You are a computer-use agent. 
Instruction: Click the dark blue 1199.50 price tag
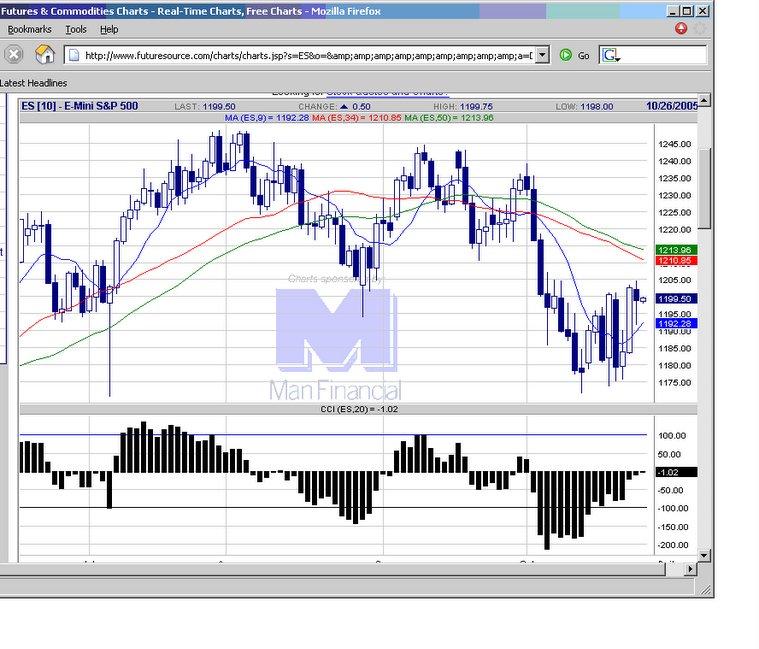[676, 299]
